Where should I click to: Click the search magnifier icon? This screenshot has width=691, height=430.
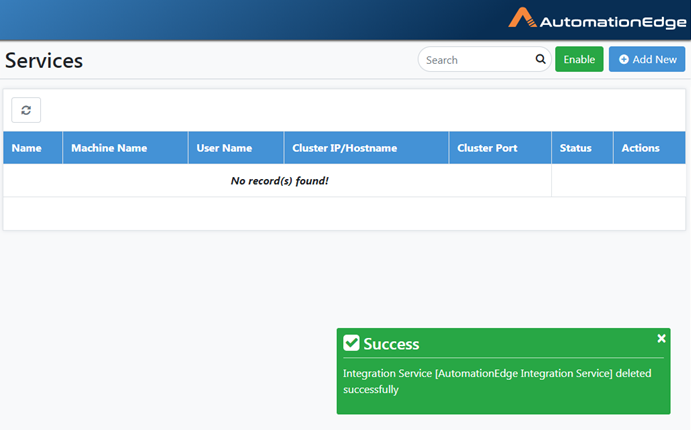coord(540,59)
